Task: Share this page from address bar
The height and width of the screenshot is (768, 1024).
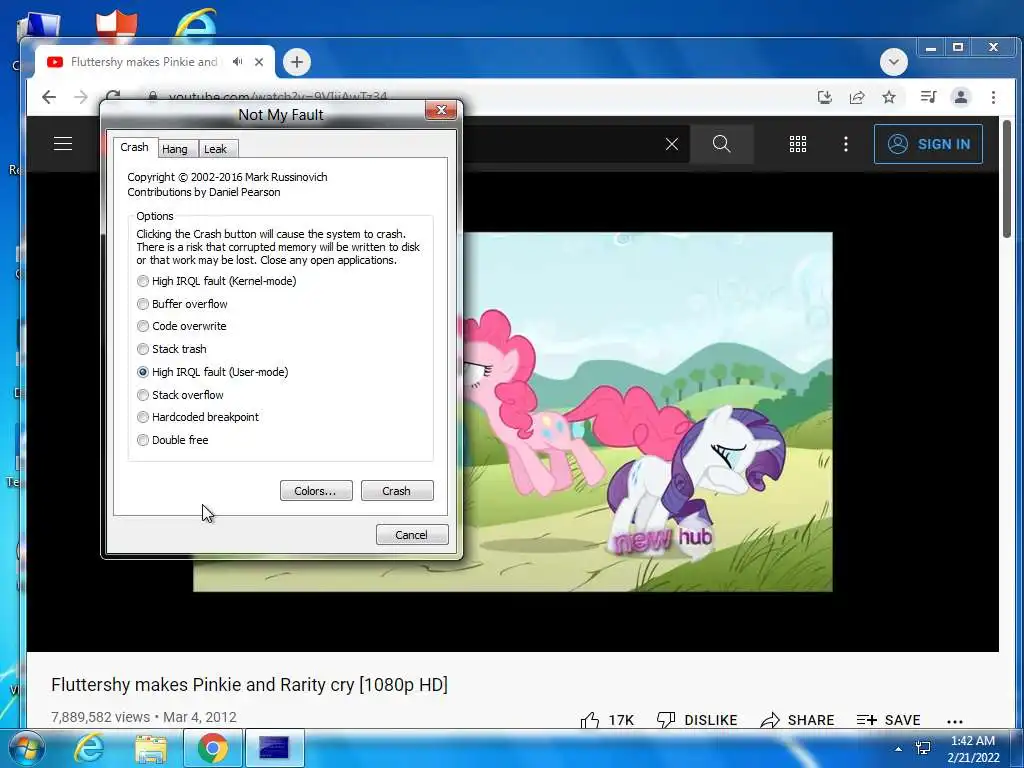Action: click(x=857, y=97)
